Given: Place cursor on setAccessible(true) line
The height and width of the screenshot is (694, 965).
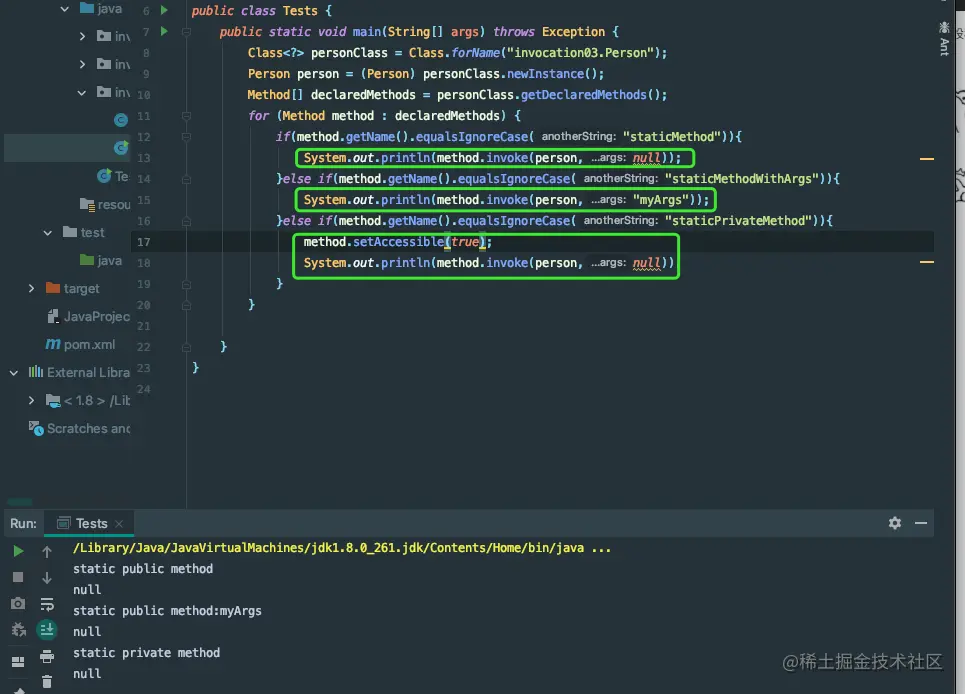Looking at the screenshot, I should [x=397, y=242].
